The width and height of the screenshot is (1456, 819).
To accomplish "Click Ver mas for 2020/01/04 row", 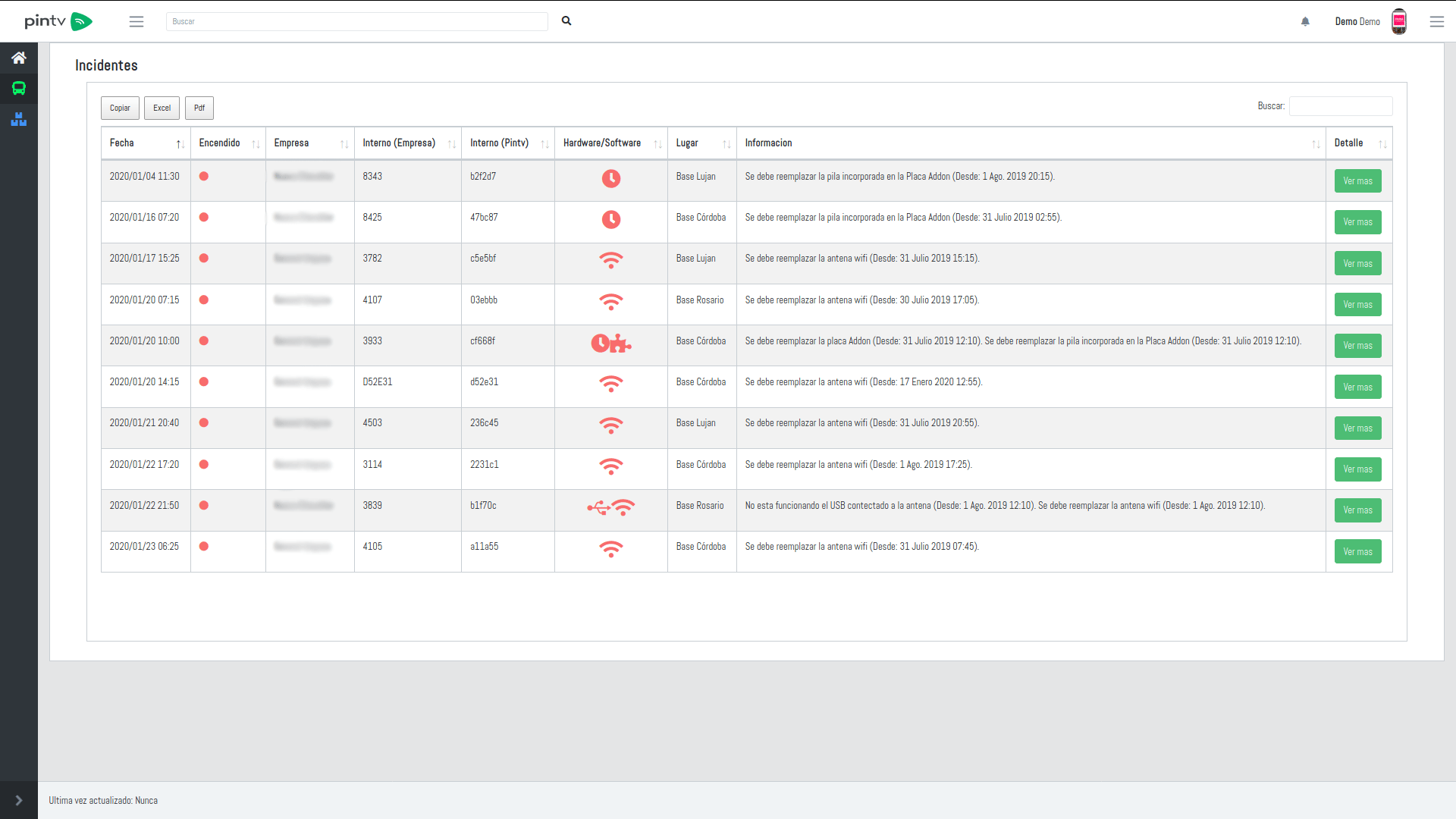I will (x=1357, y=181).
